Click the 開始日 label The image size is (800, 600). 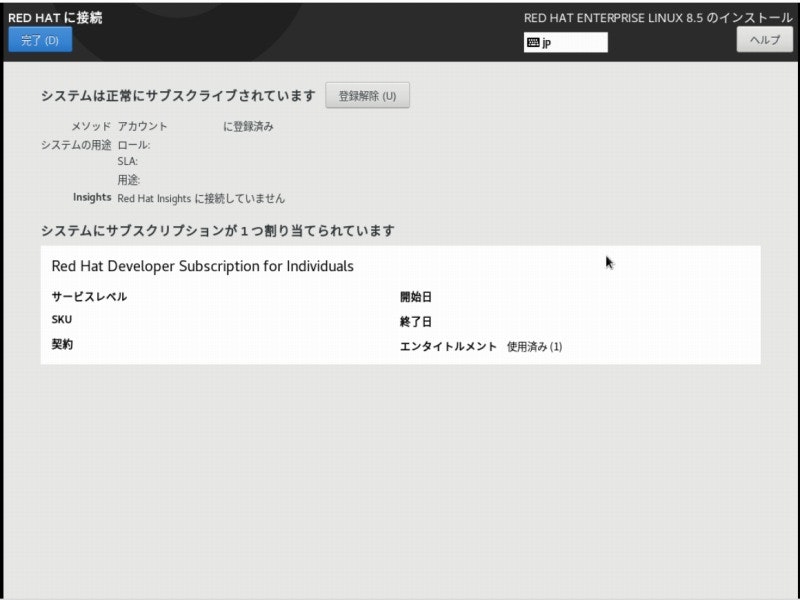[x=416, y=297]
